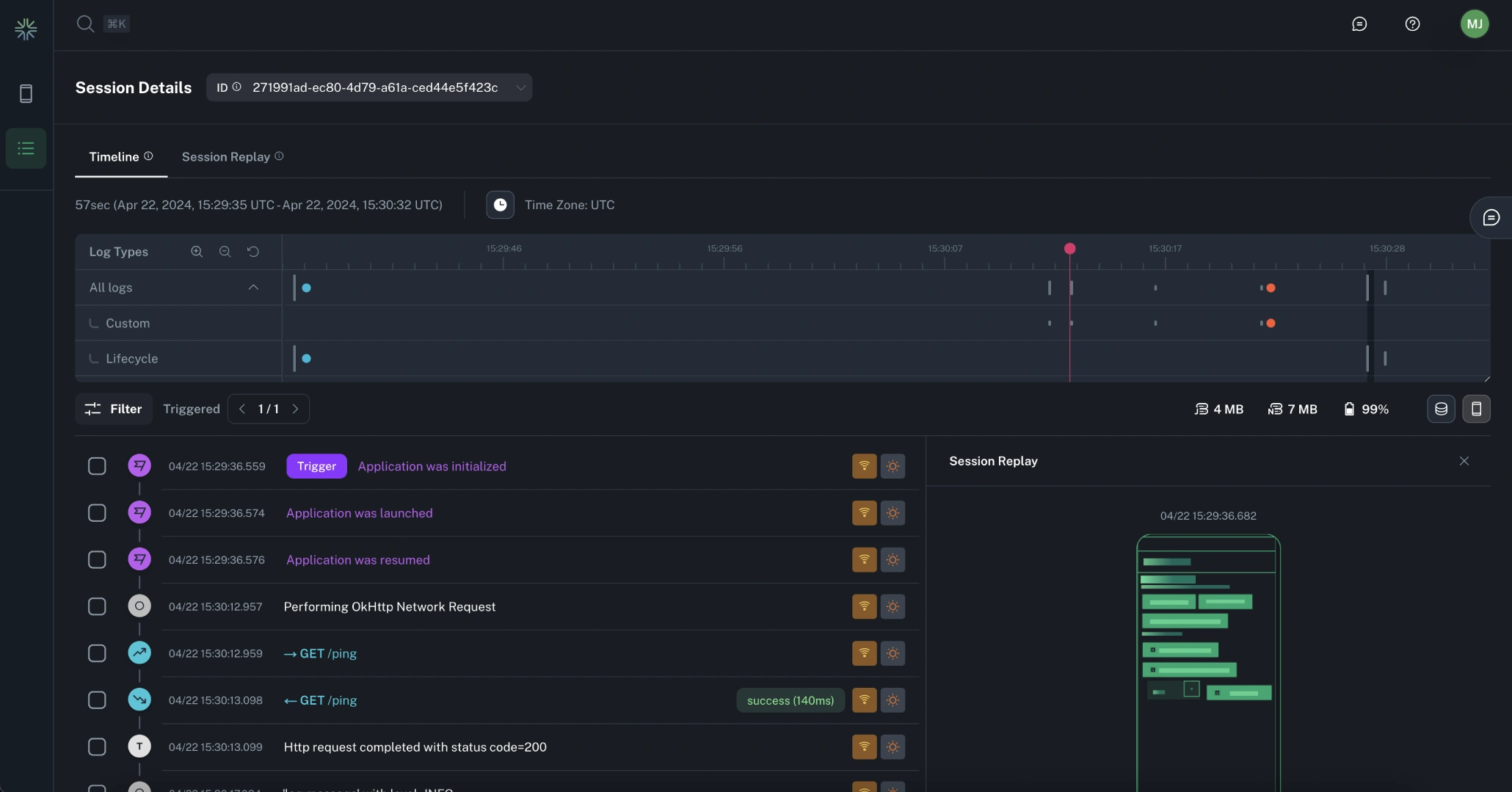The width and height of the screenshot is (1512, 792).
Task: Zoom out of the timeline
Action: [225, 252]
